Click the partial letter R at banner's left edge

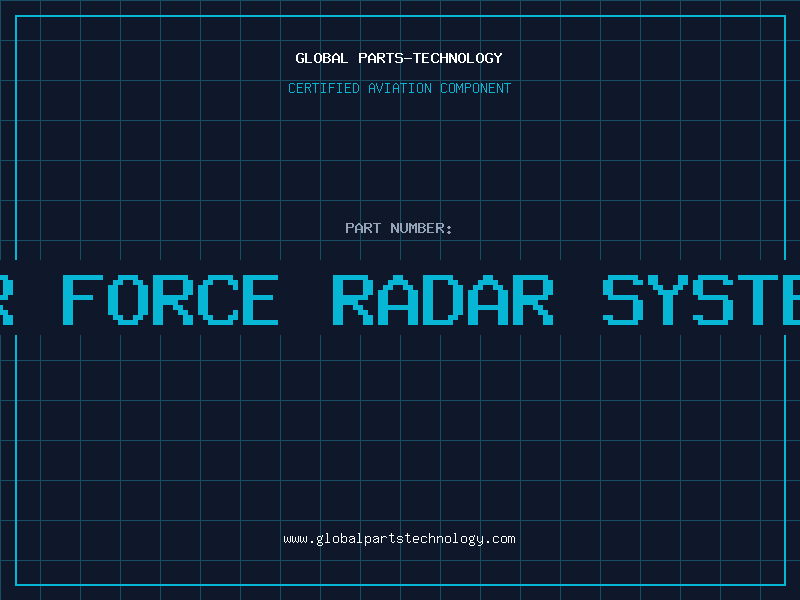pyautogui.click(x=5, y=300)
